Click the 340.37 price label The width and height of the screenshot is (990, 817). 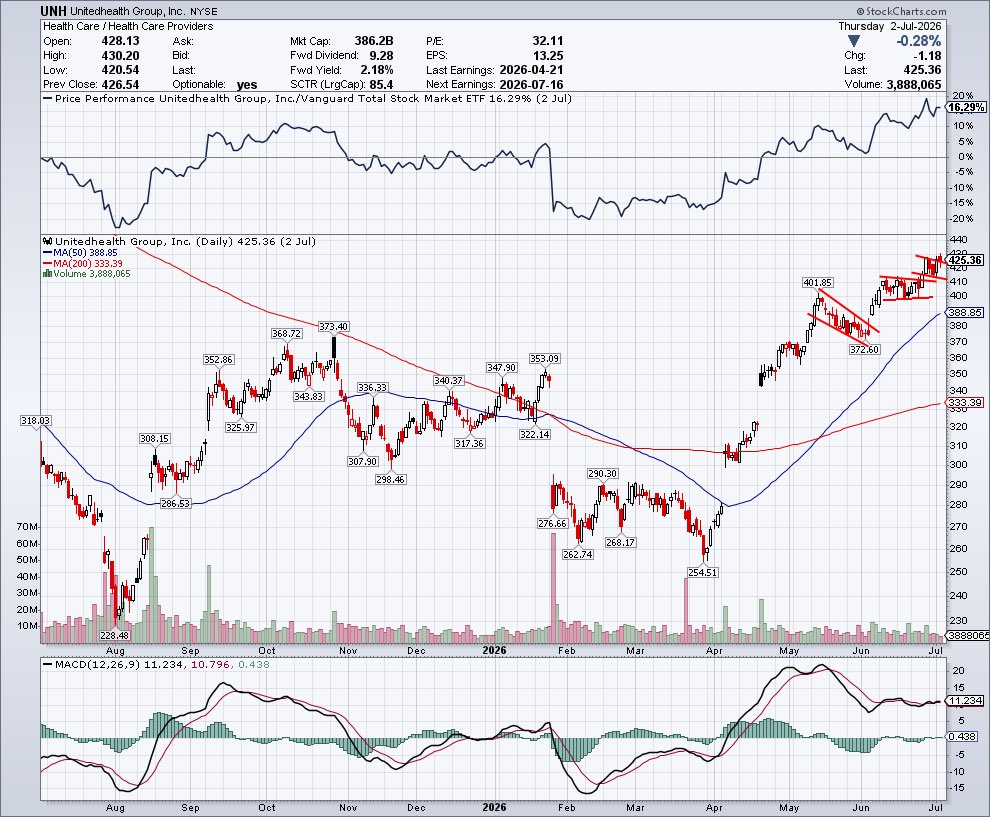pos(448,380)
